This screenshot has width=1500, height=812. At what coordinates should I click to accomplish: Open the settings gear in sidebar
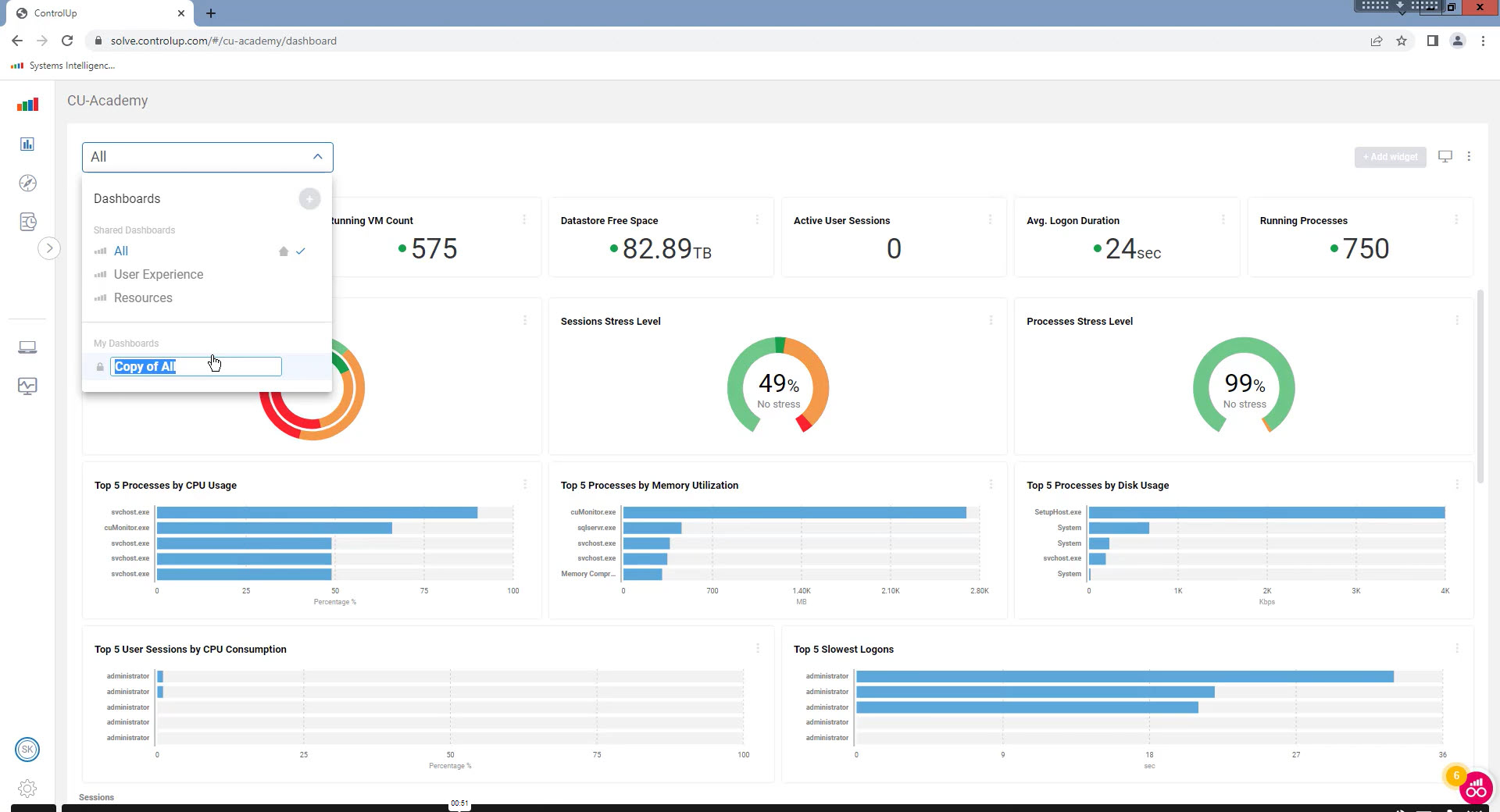tap(27, 788)
